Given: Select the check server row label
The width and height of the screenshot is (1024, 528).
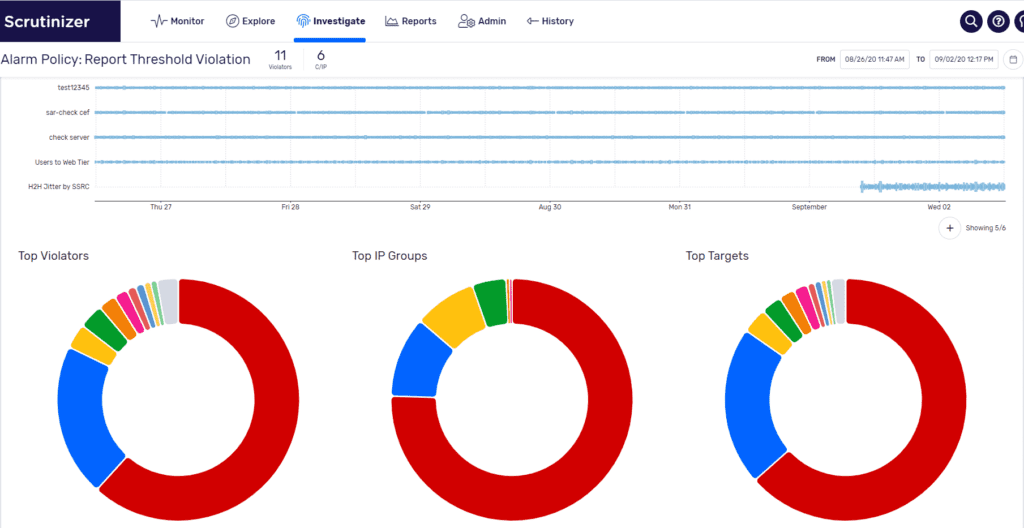Looking at the screenshot, I should tap(69, 137).
